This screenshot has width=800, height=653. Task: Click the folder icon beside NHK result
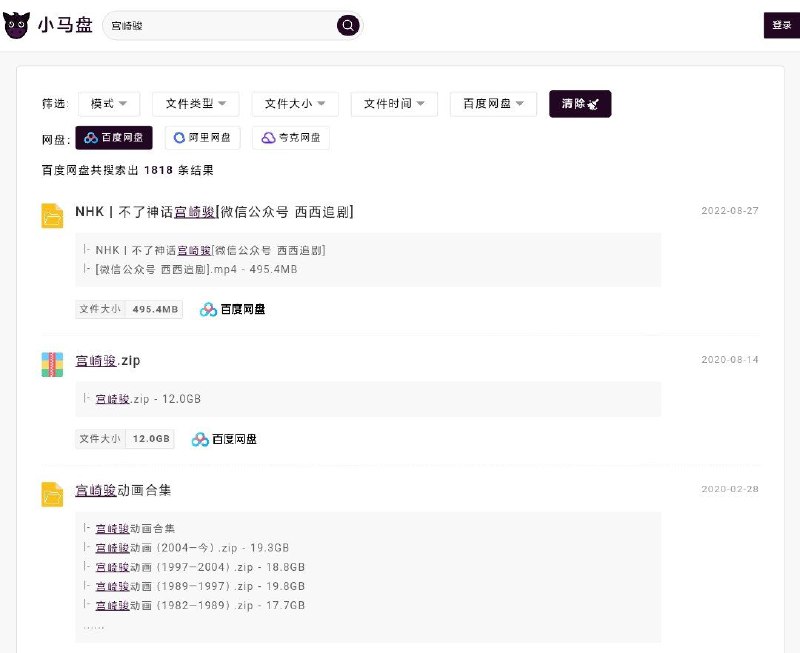tap(52, 215)
